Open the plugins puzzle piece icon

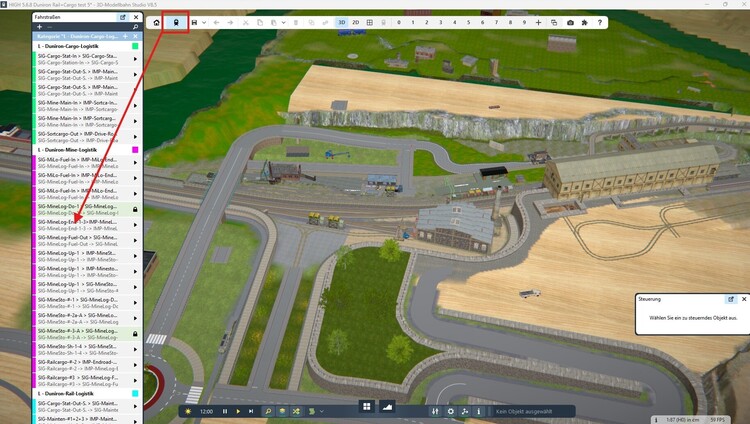(585, 22)
